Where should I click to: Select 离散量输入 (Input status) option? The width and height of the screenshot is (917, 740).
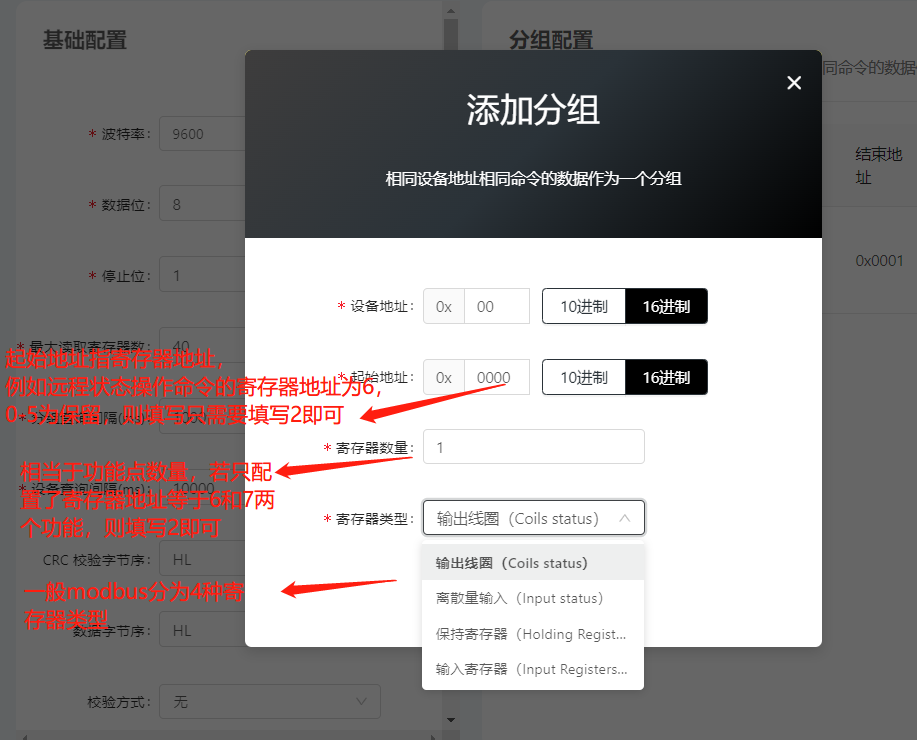(533, 597)
